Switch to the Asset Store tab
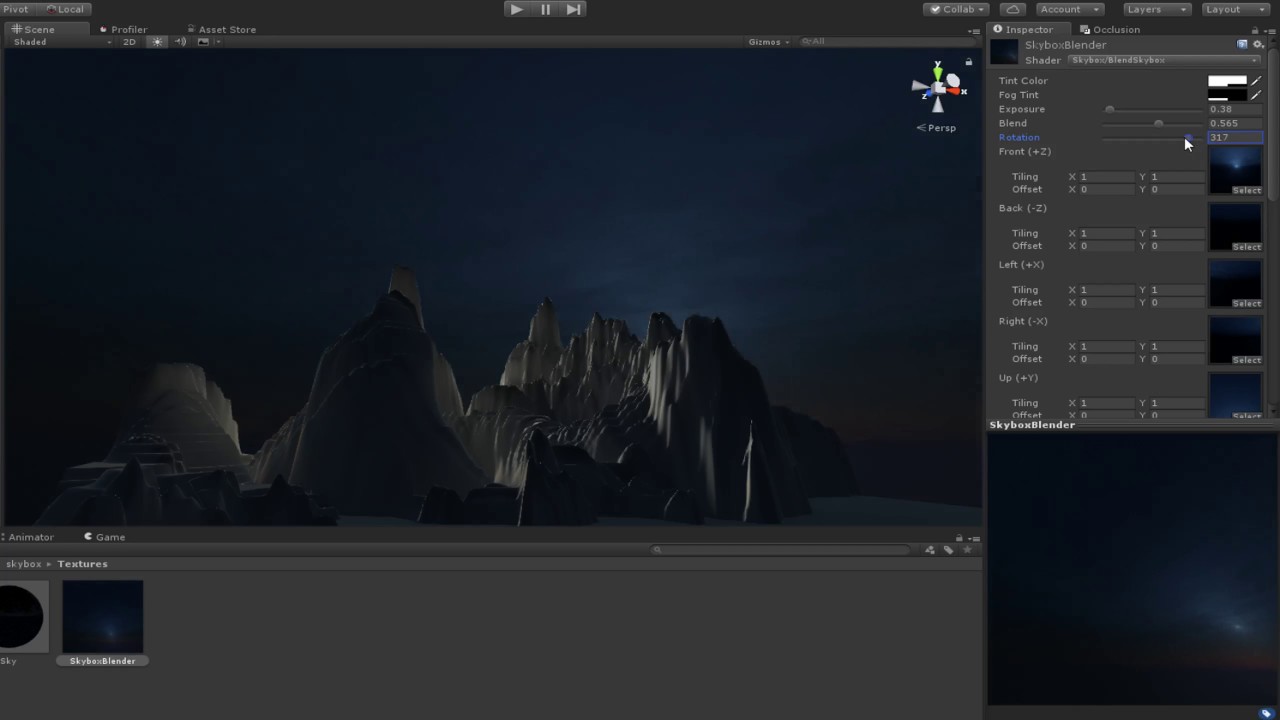The image size is (1280, 720). 221,29
